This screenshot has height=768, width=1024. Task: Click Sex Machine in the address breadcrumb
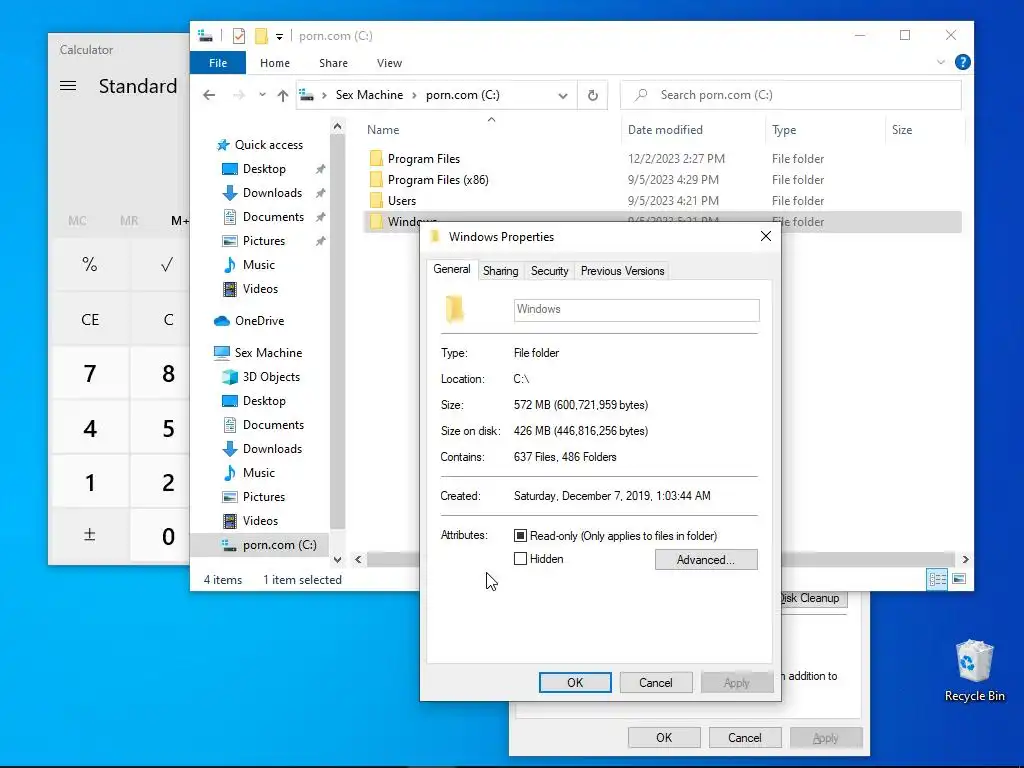pos(369,95)
